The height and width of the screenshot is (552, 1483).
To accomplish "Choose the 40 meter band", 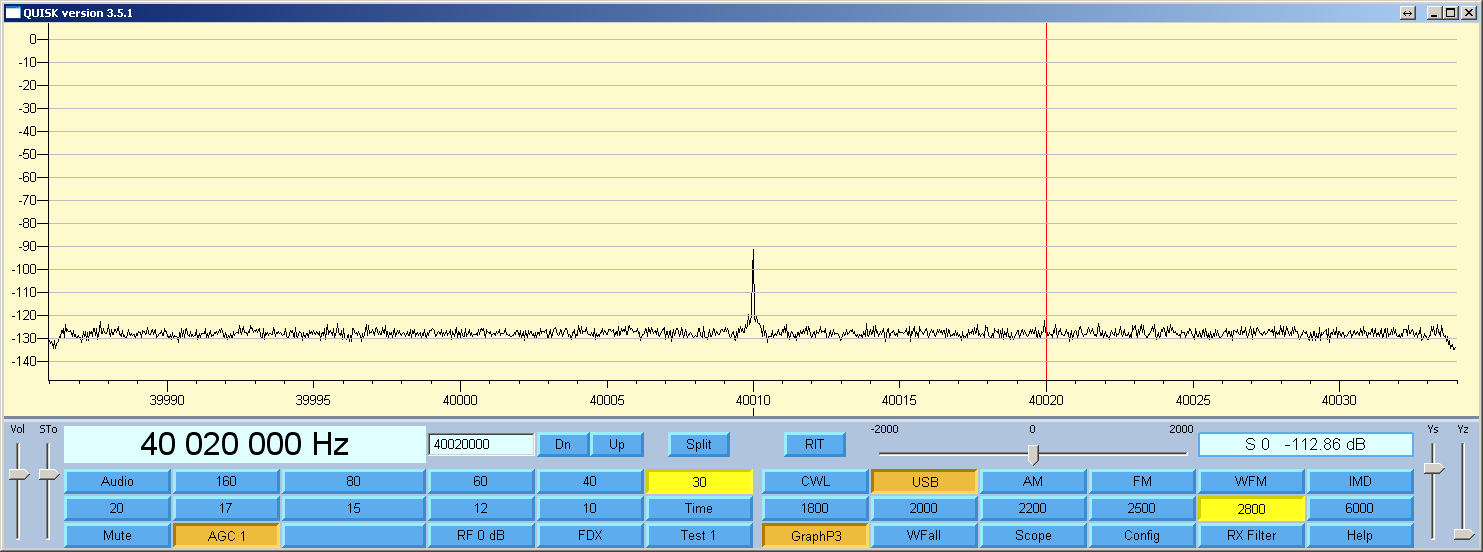I will point(590,481).
